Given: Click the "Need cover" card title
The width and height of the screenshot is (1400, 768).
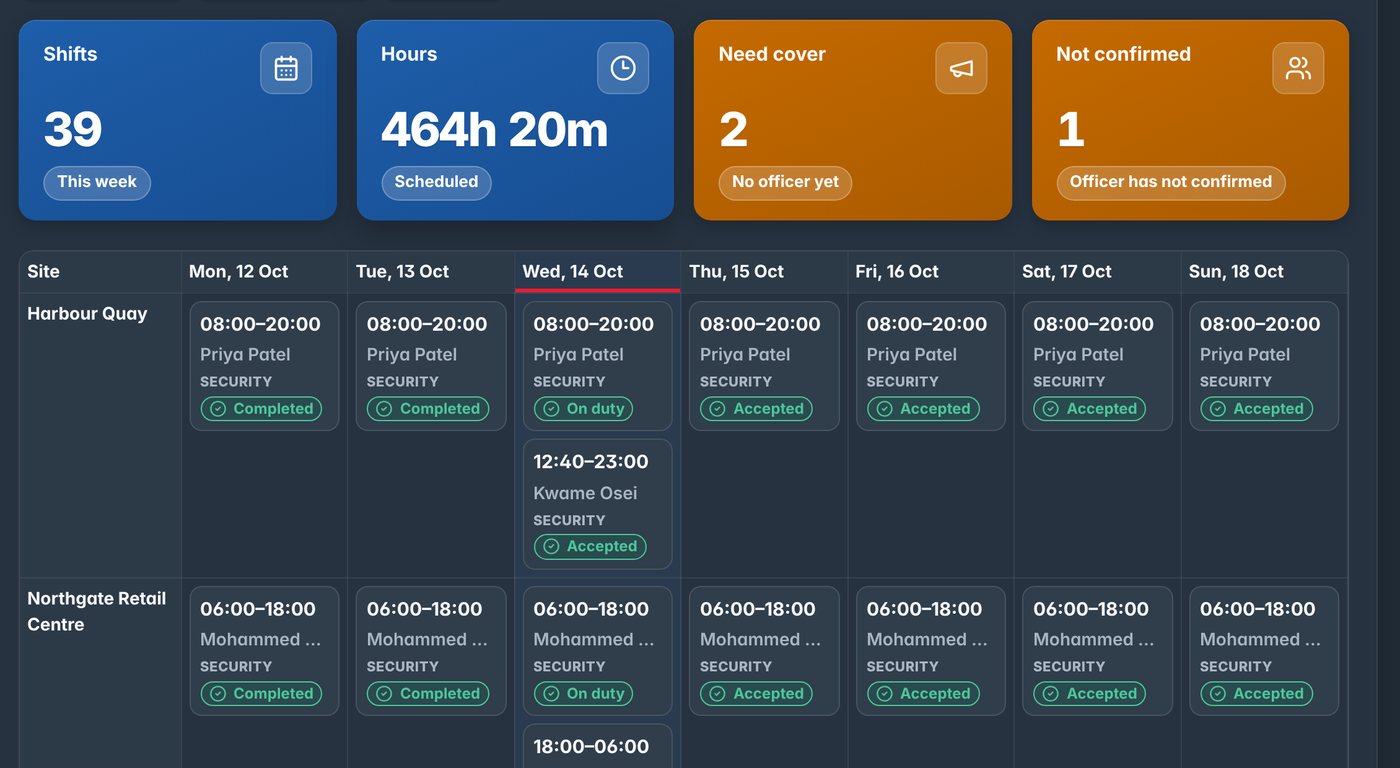Looking at the screenshot, I should (772, 54).
